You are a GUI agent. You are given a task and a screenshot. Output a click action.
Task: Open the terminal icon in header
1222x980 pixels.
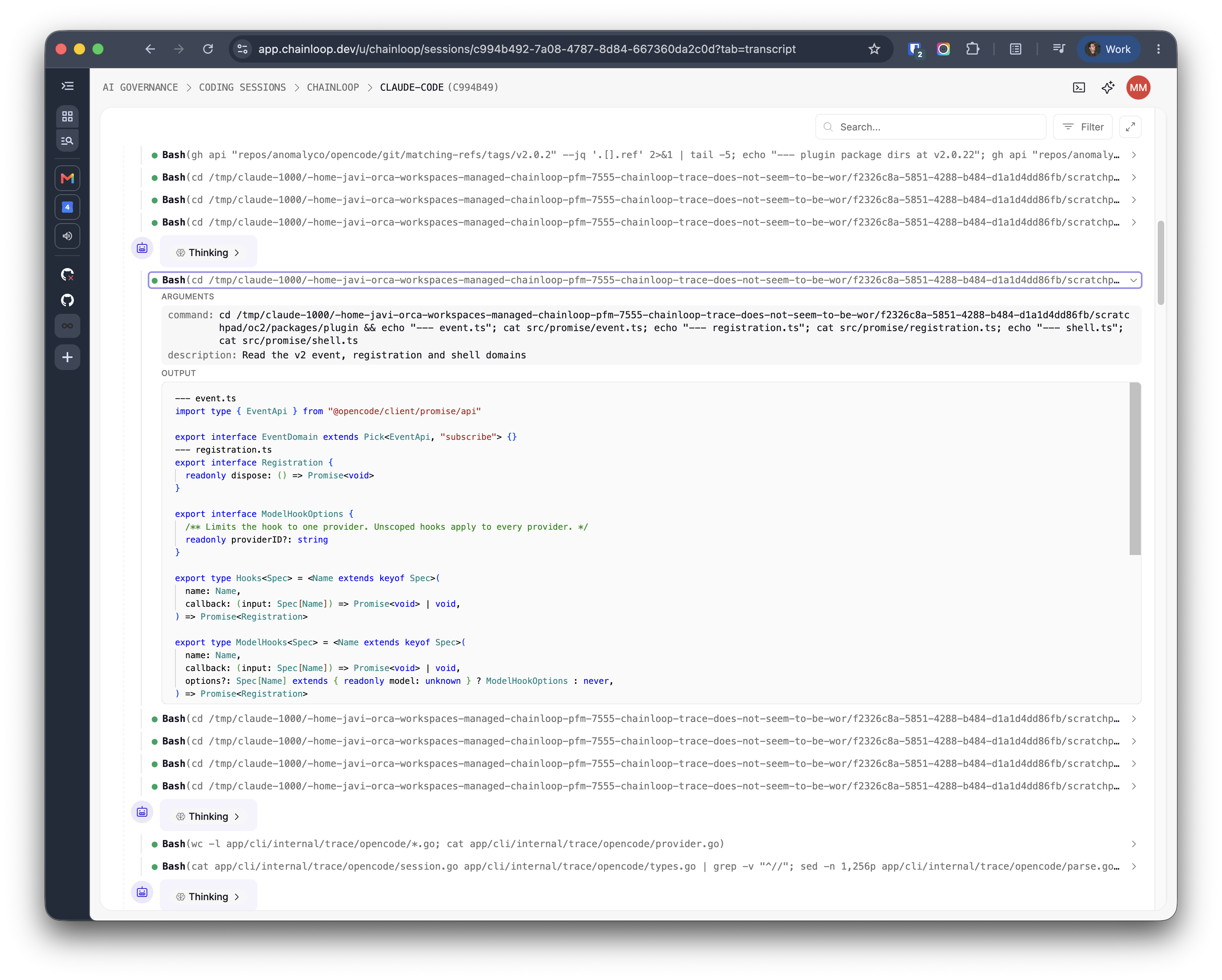pos(1079,87)
